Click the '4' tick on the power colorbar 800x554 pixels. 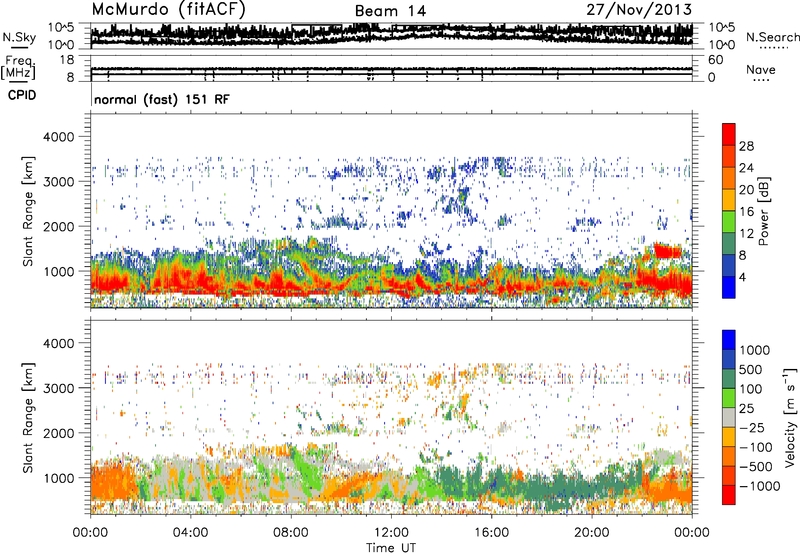coord(743,277)
